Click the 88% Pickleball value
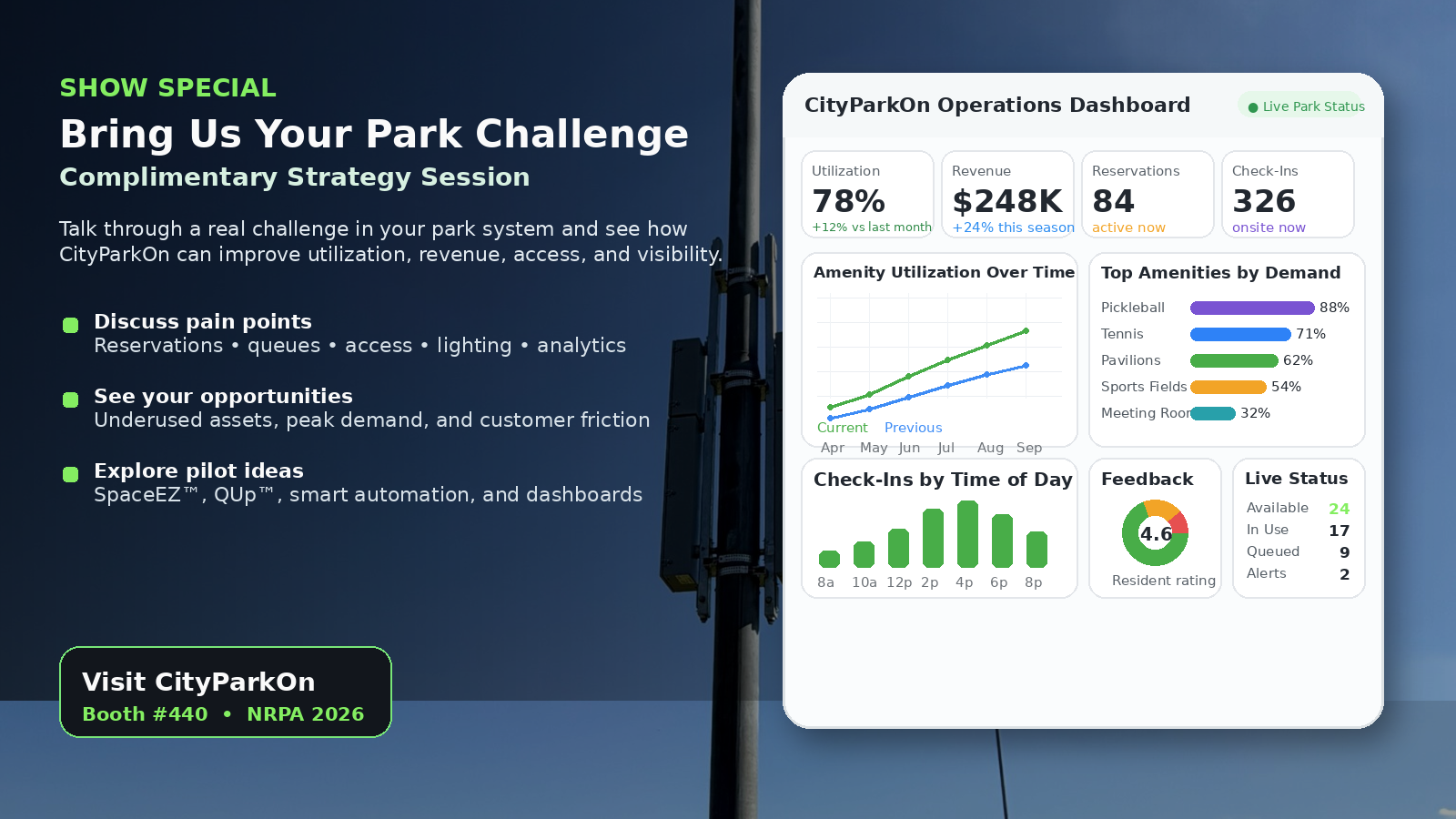The width and height of the screenshot is (1456, 819). coord(1334,308)
